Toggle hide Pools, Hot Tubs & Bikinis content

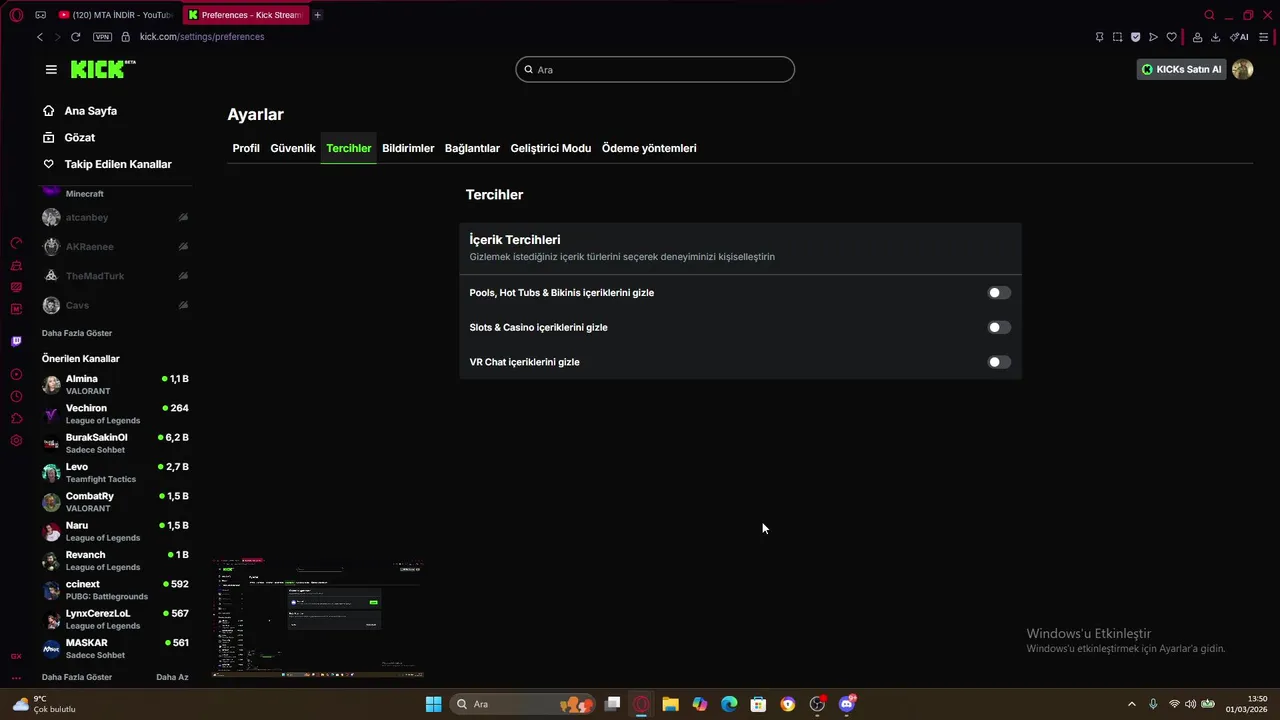(999, 293)
